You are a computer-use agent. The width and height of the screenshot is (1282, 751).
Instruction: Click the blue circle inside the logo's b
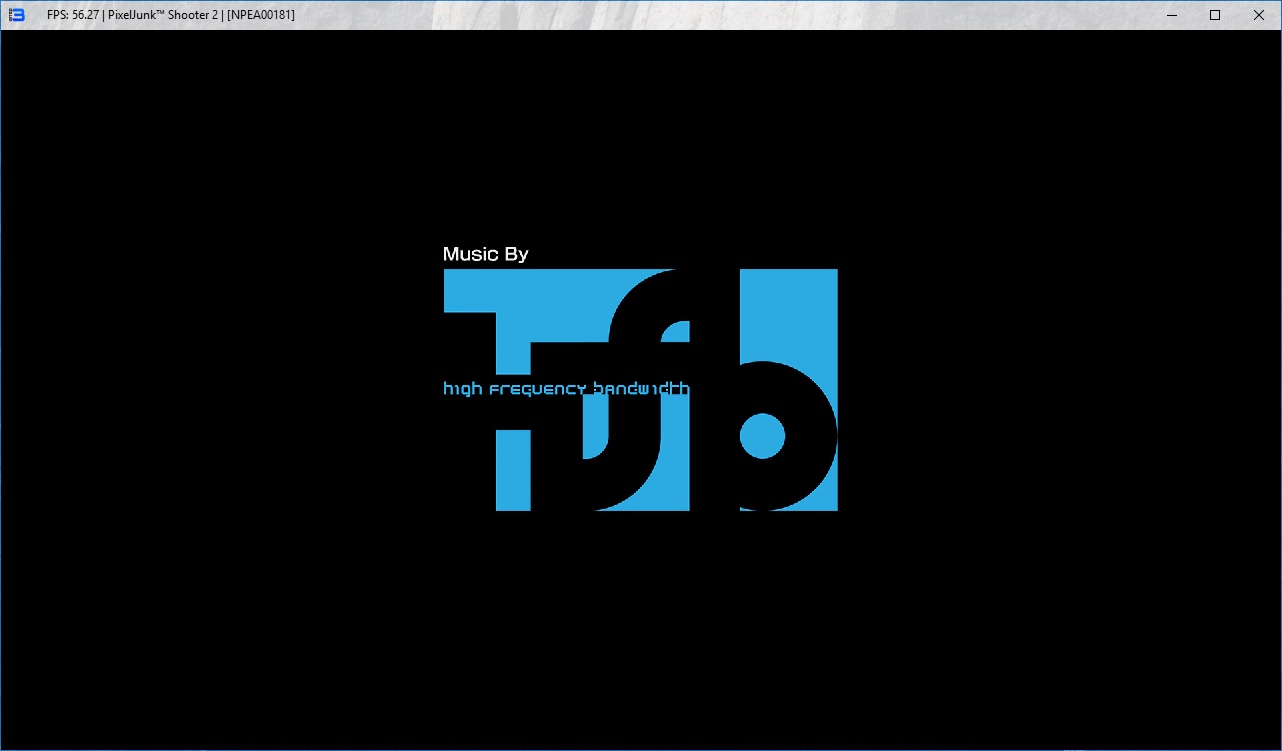[x=762, y=436]
